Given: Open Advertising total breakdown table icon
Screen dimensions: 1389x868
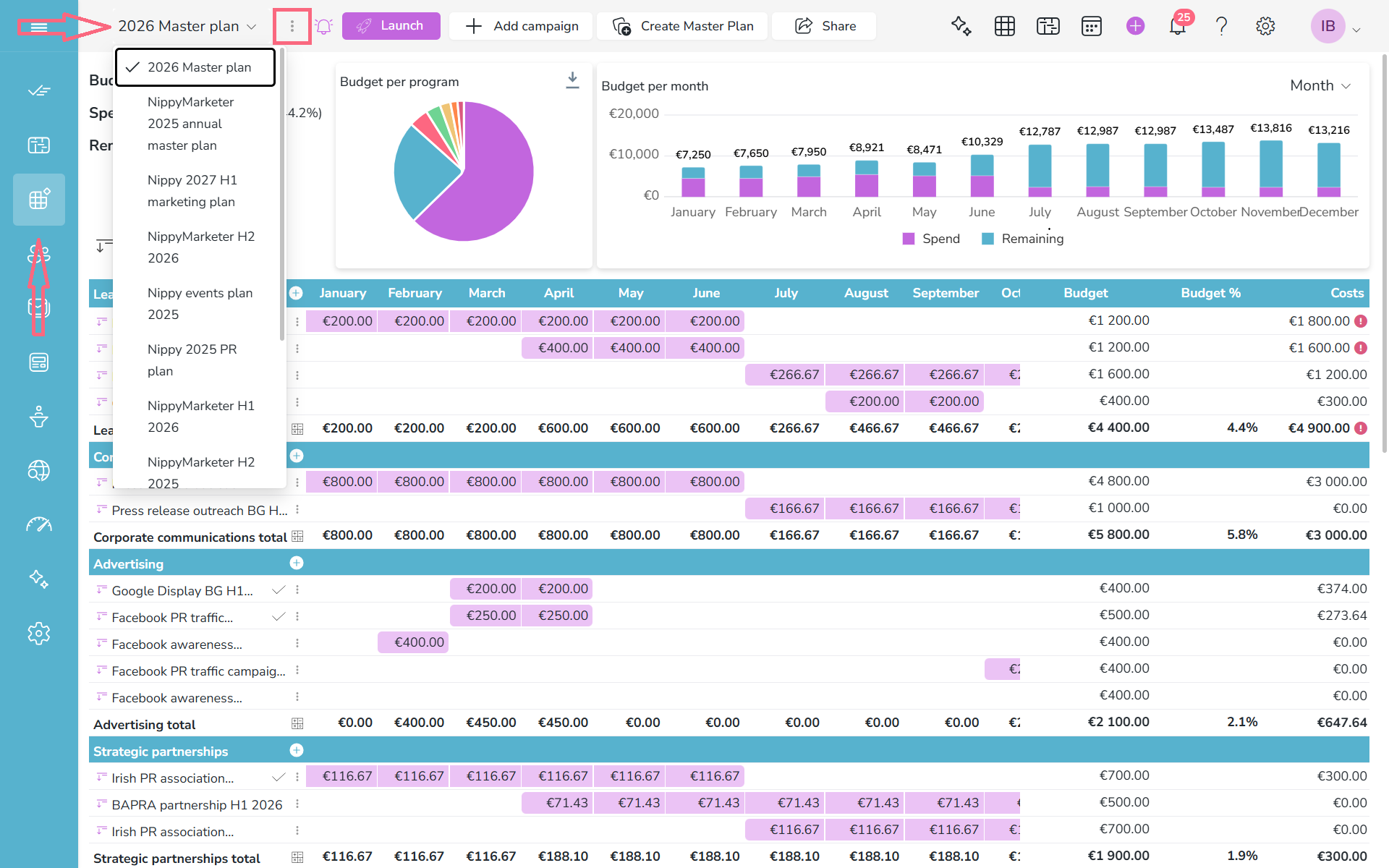Looking at the screenshot, I should pyautogui.click(x=297, y=723).
